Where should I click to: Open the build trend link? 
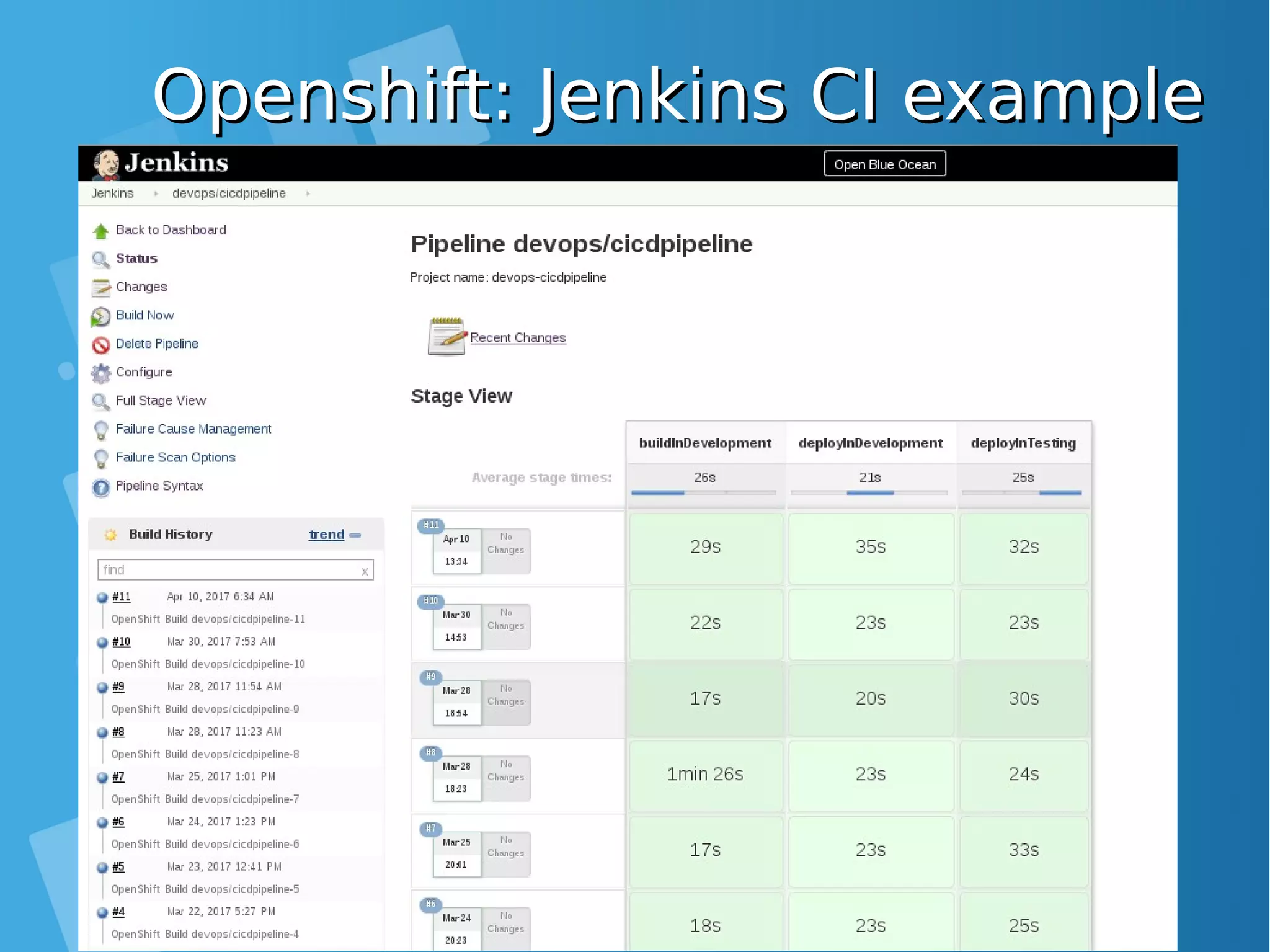tap(326, 535)
